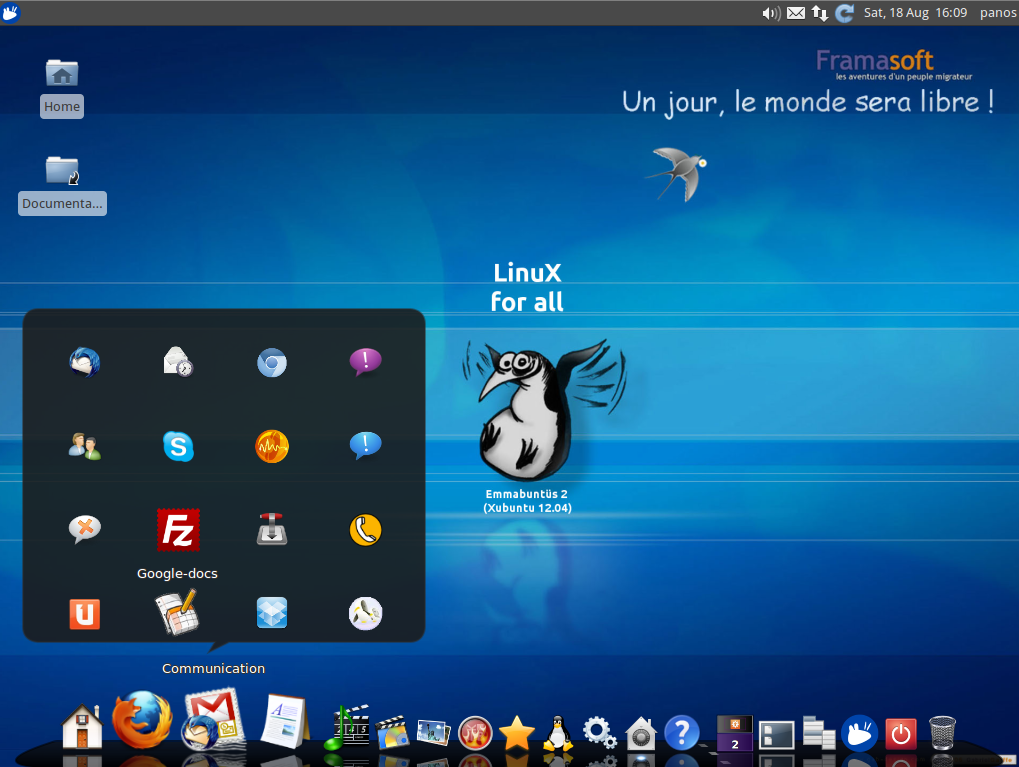Image resolution: width=1019 pixels, height=767 pixels.
Task: Open the XChat speech bubble icon
Action: click(x=84, y=530)
